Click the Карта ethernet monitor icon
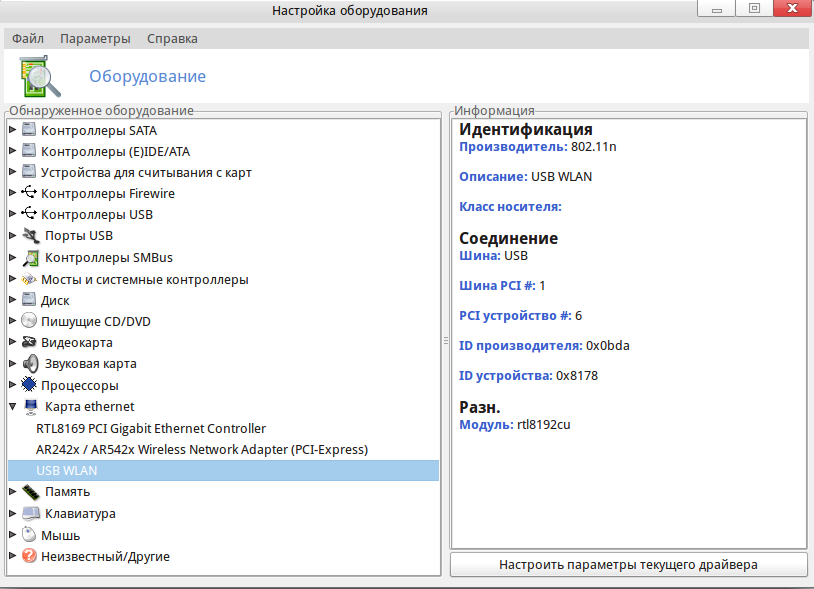 pyautogui.click(x=31, y=407)
